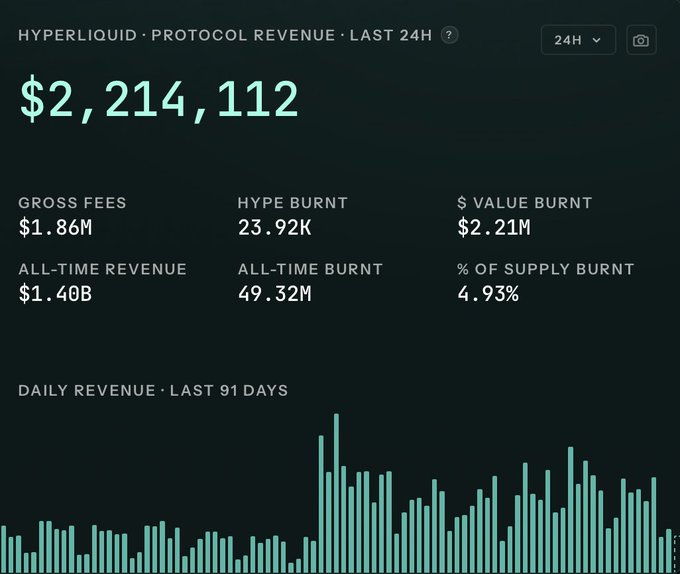Click the ALL-TIME REVENUE label

tap(102, 269)
